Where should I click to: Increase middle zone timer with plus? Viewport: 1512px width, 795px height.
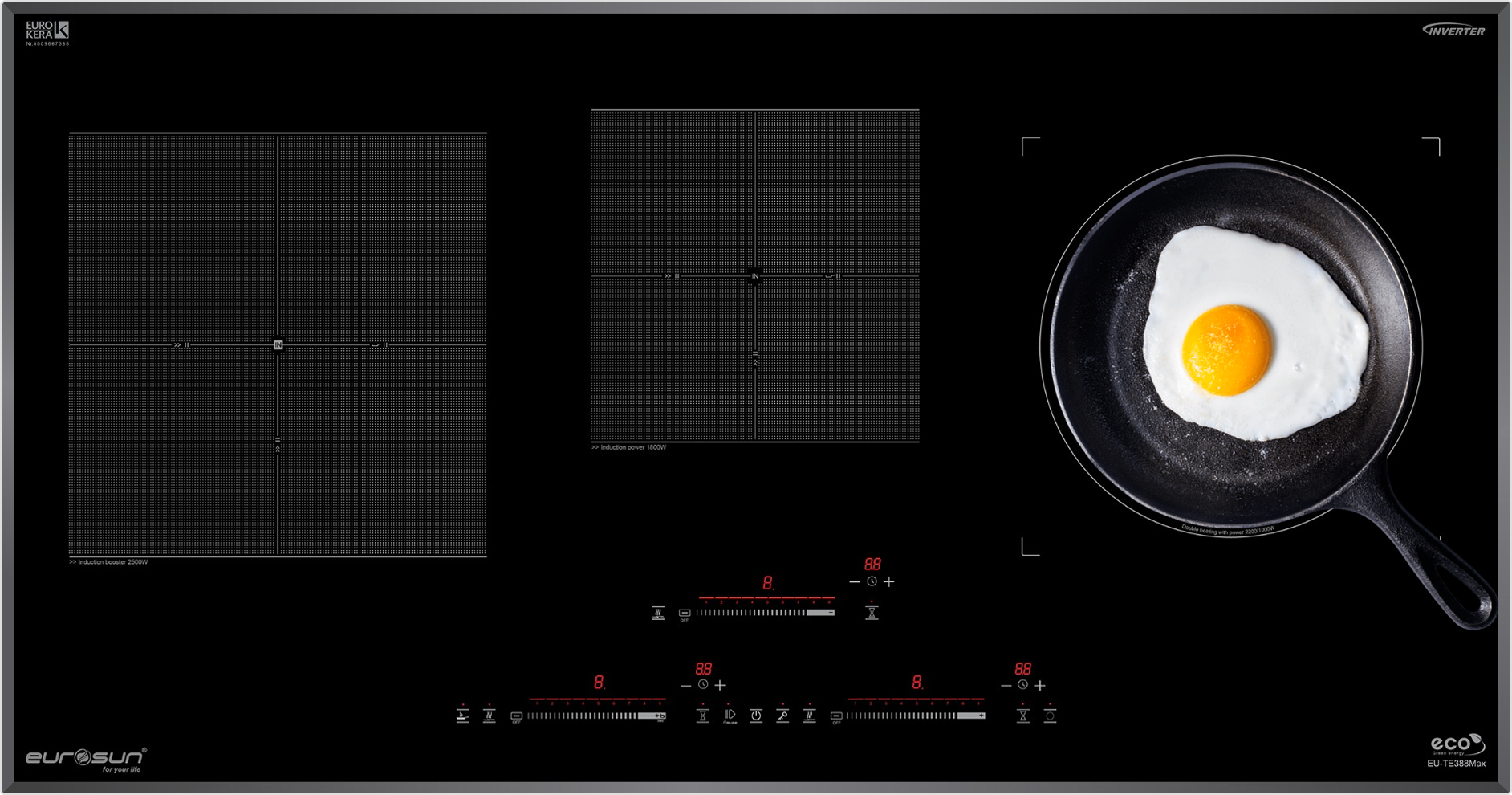point(889,581)
